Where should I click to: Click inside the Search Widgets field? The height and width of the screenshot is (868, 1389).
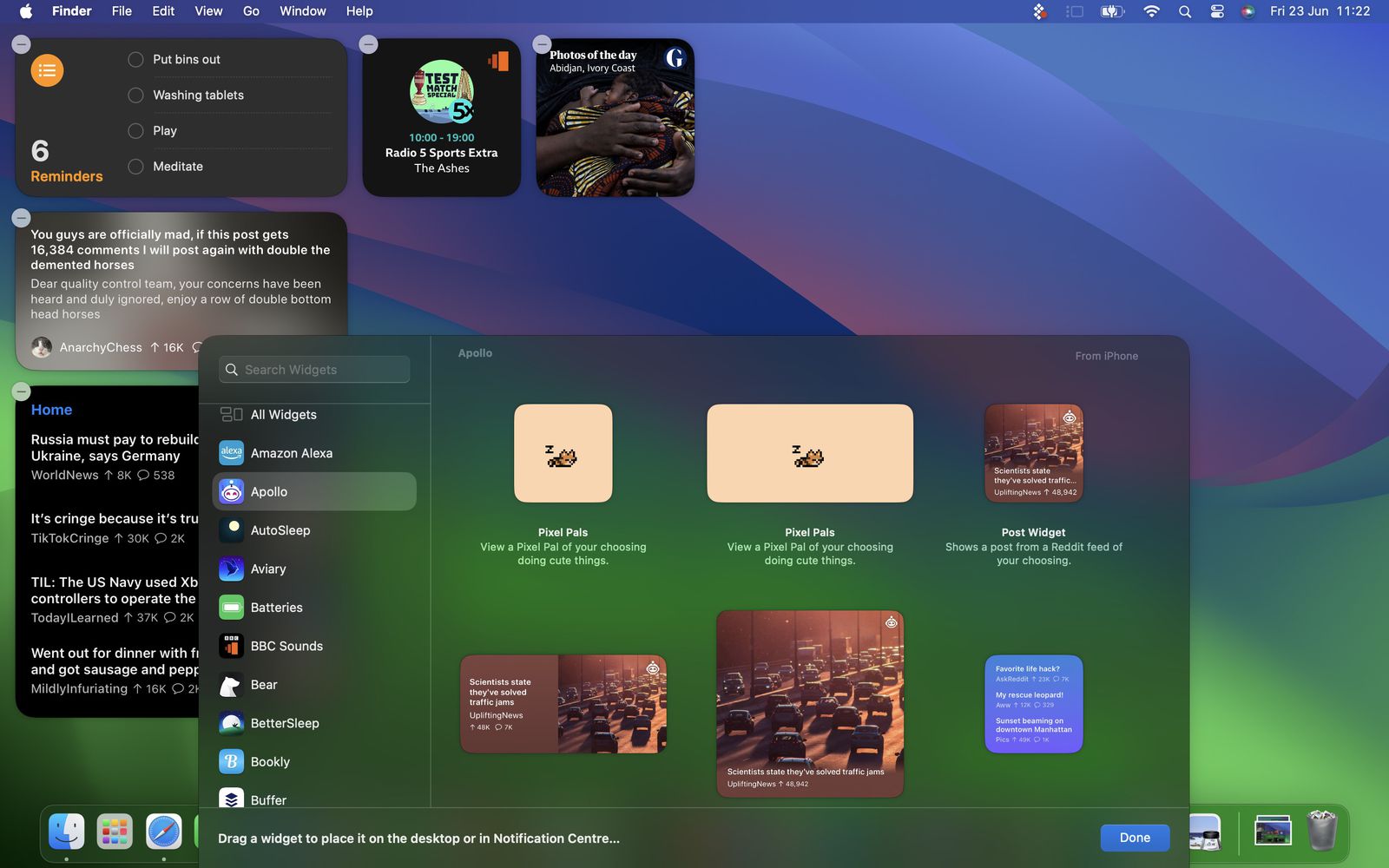point(313,369)
